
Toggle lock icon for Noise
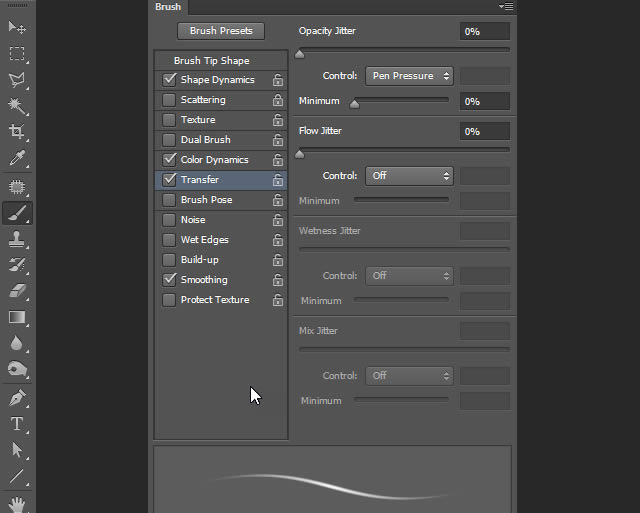click(x=278, y=220)
